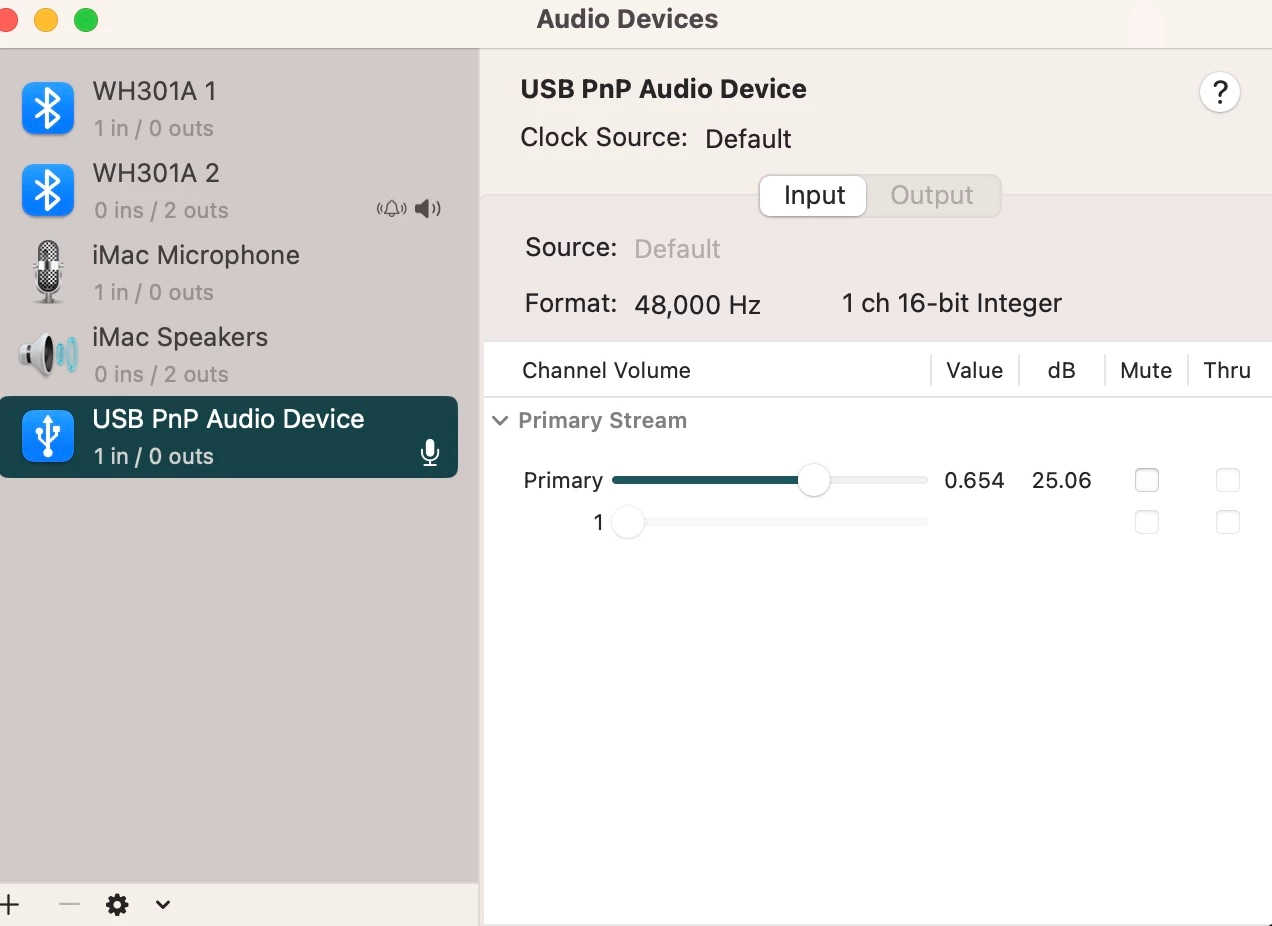Expand the chevron next to gear icon
The width and height of the screenshot is (1272, 926).
pos(163,905)
